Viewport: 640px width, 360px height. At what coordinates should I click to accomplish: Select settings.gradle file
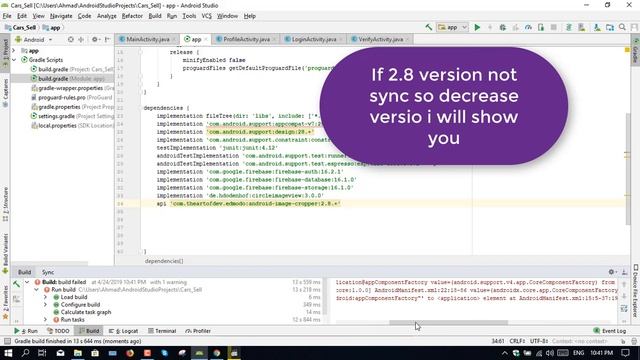(x=72, y=116)
